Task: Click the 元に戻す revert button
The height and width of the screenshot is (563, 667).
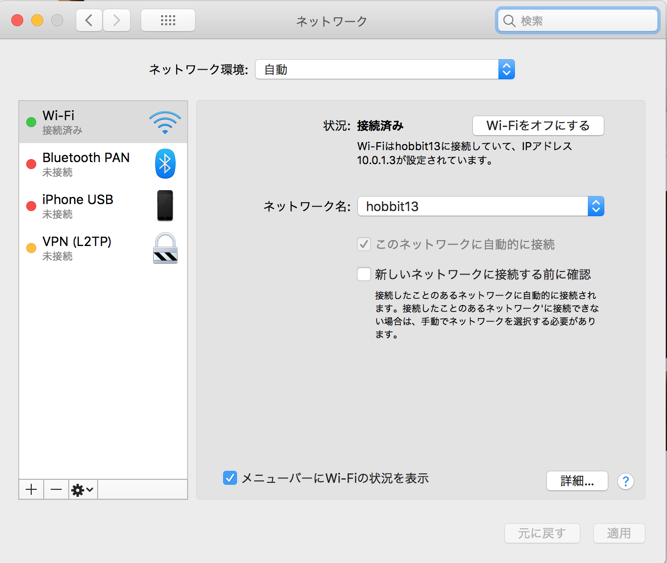Action: (542, 533)
